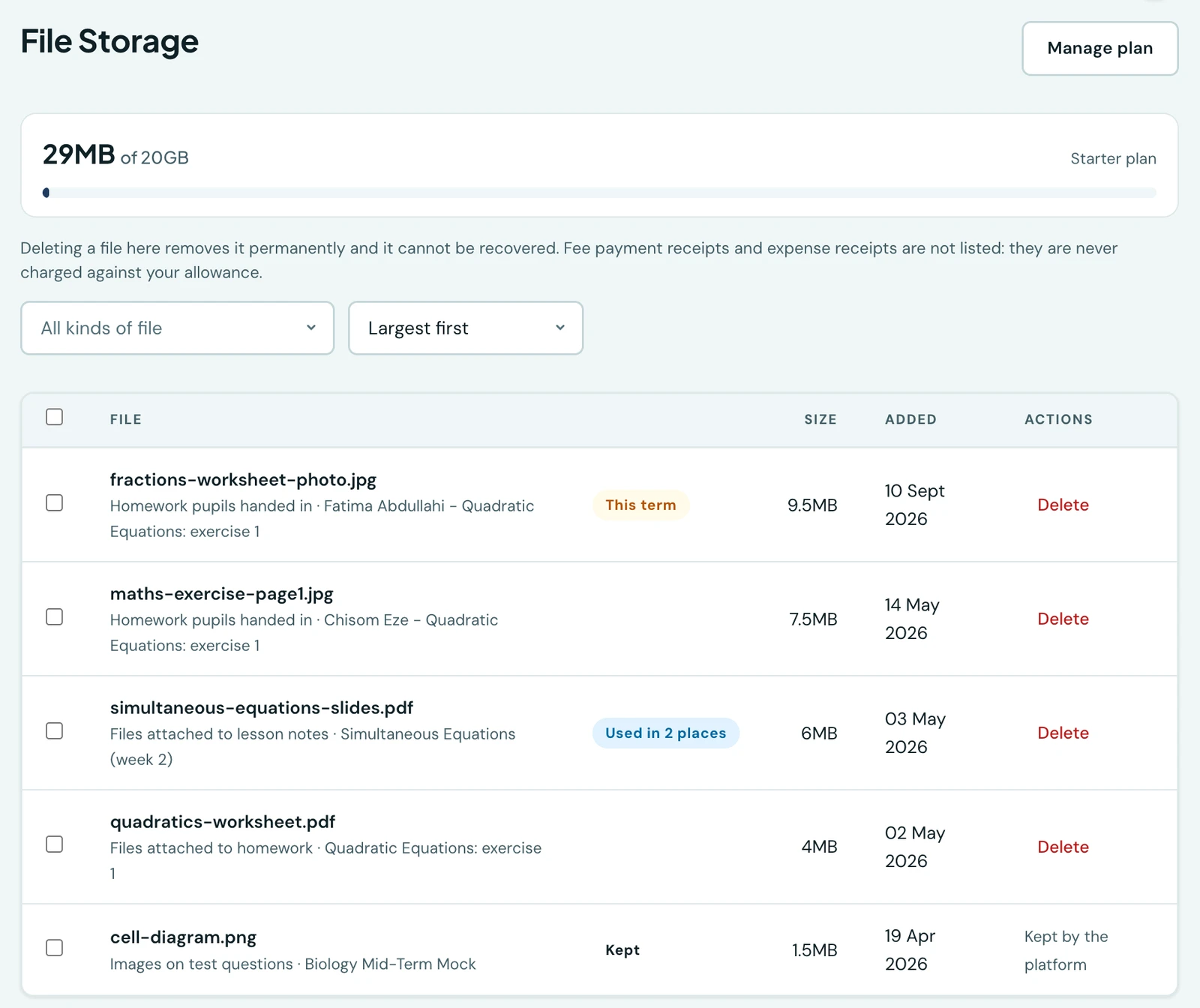The height and width of the screenshot is (1008, 1200).
Task: Select the cell-diagram.png file name
Action: coord(183,937)
